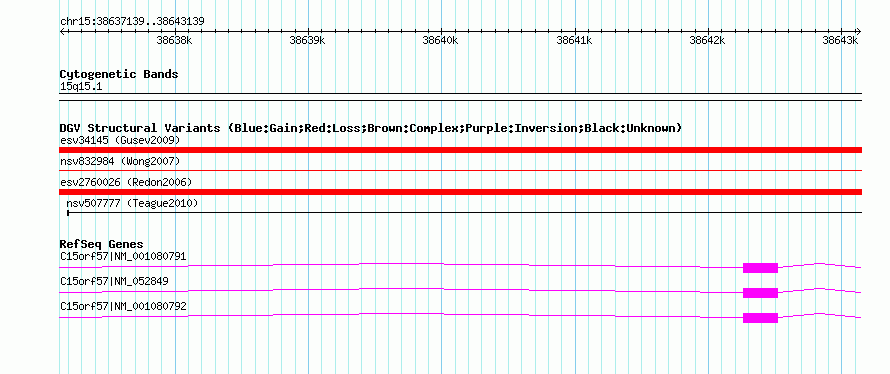Click the 38638k ruler tick label
890x374 pixels.
pos(174,40)
